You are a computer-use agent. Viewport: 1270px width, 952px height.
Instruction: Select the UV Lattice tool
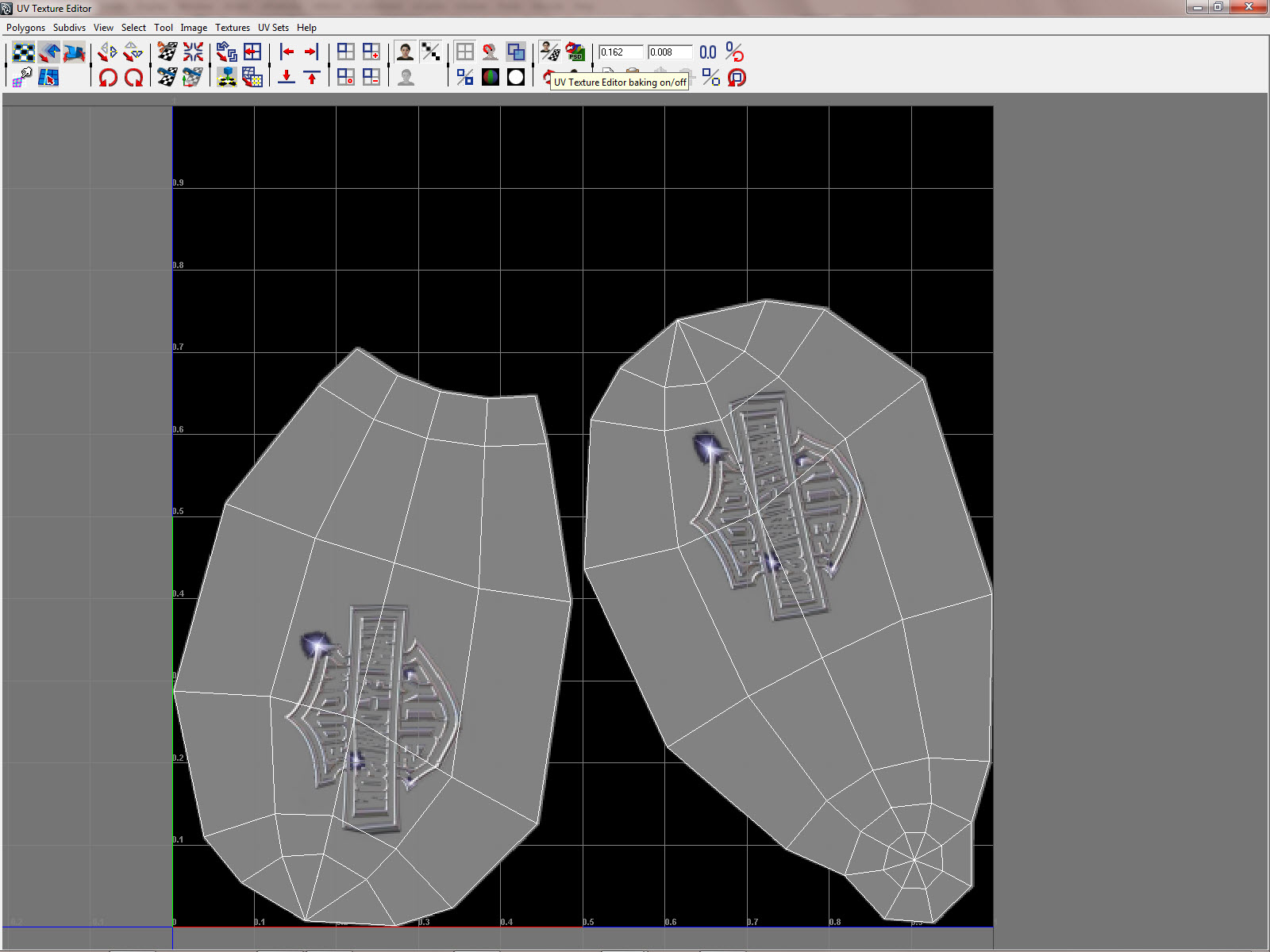[23, 52]
